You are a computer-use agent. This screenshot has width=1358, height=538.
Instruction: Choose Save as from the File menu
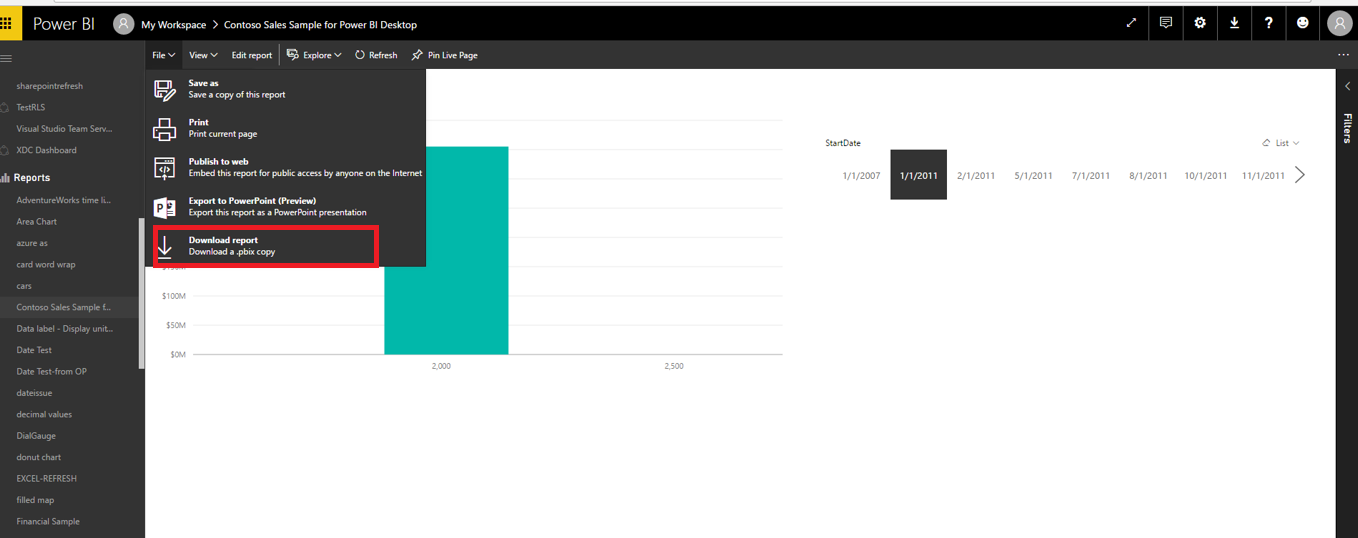(x=286, y=89)
